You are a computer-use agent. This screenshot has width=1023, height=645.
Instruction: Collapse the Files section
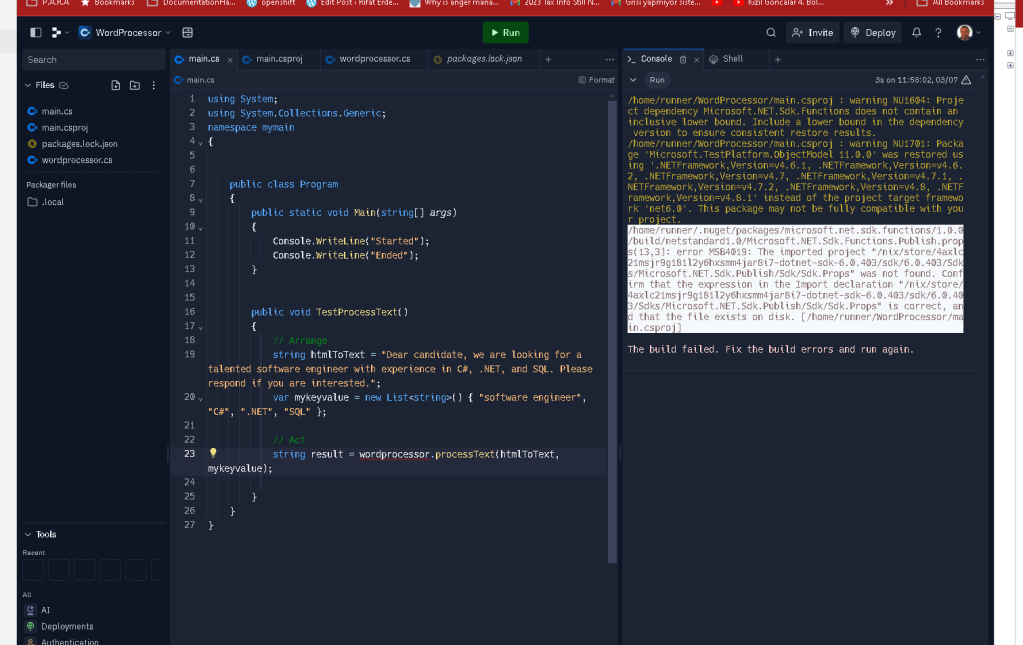(x=28, y=85)
